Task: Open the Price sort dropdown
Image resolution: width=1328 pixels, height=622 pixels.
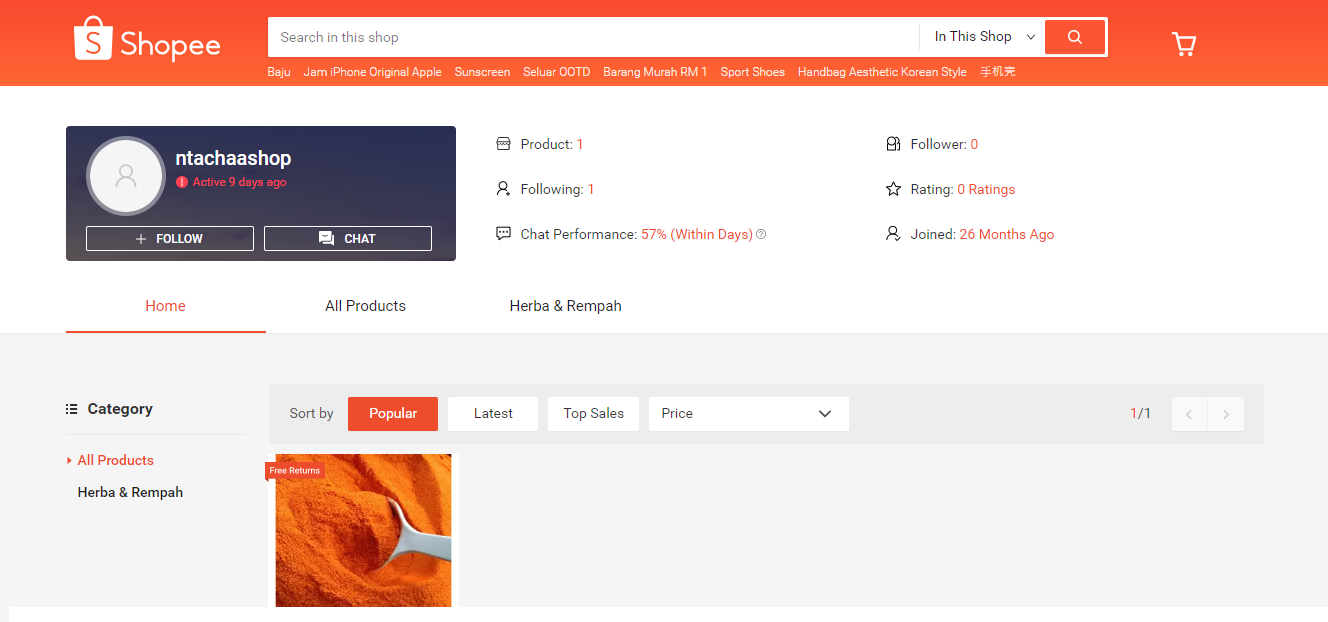Action: click(749, 414)
